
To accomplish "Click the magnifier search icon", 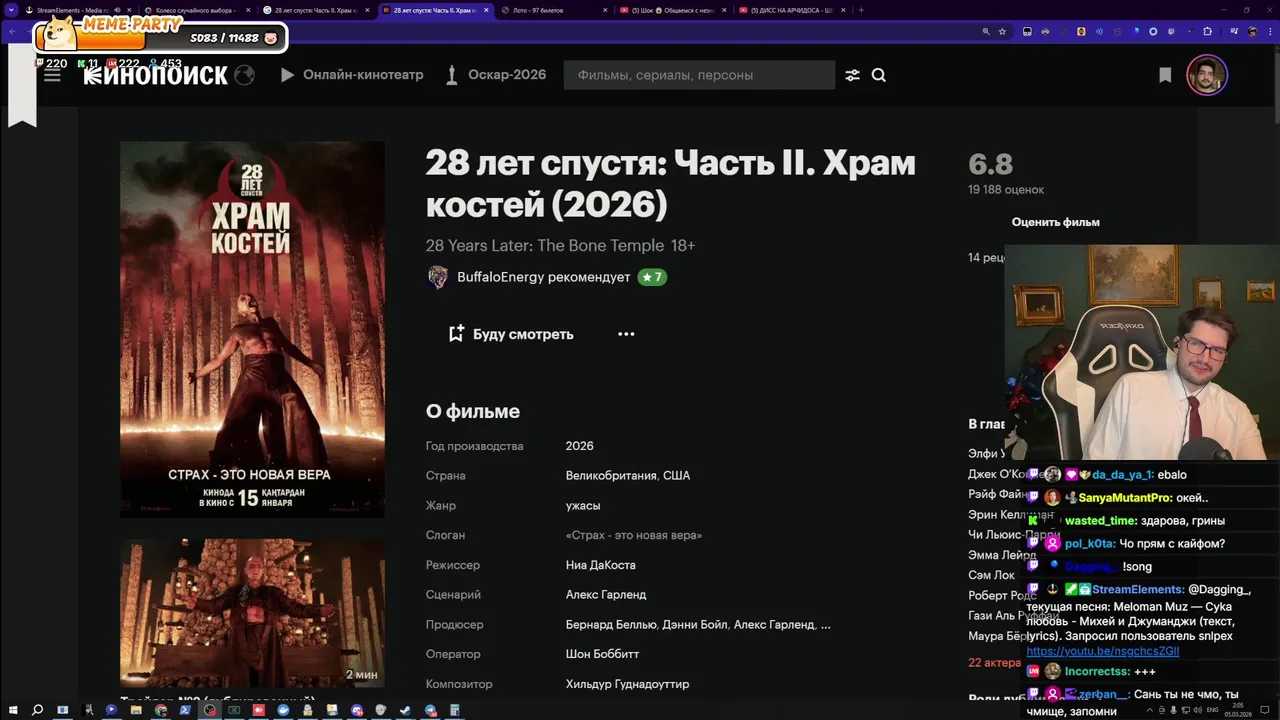I will (879, 75).
